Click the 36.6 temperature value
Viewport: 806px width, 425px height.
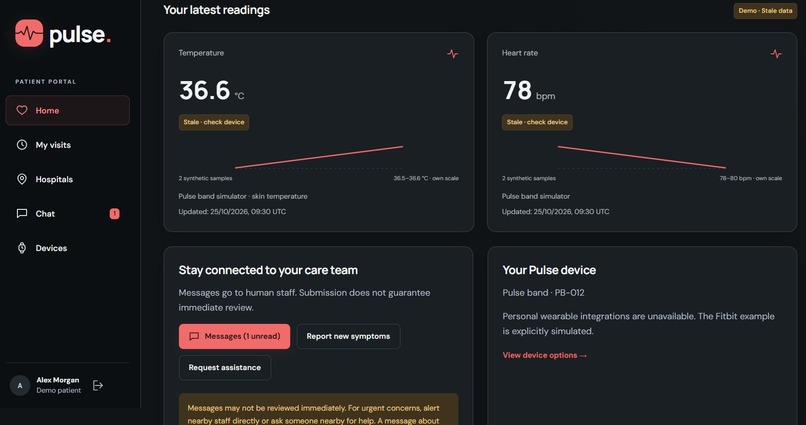[x=205, y=90]
